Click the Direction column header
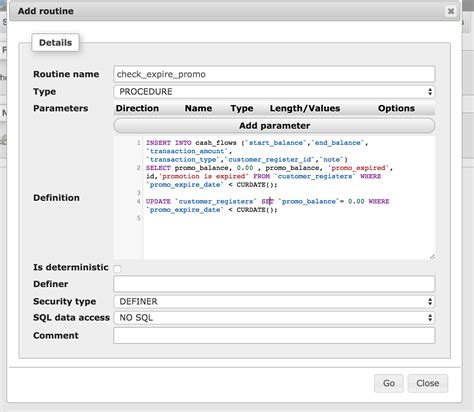474x412 pixels. 137,108
